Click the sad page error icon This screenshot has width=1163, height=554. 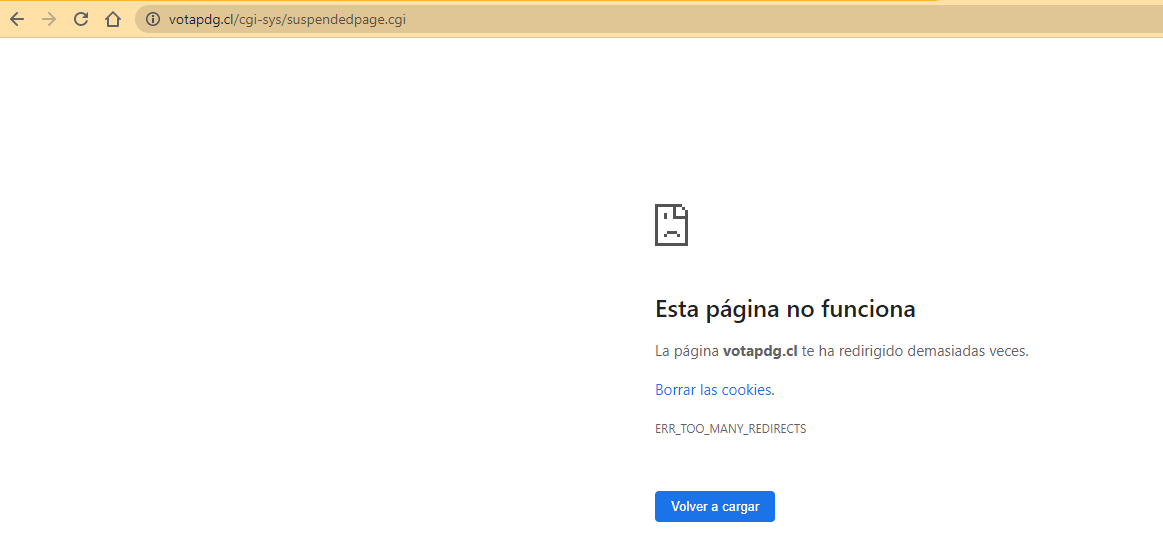point(671,225)
